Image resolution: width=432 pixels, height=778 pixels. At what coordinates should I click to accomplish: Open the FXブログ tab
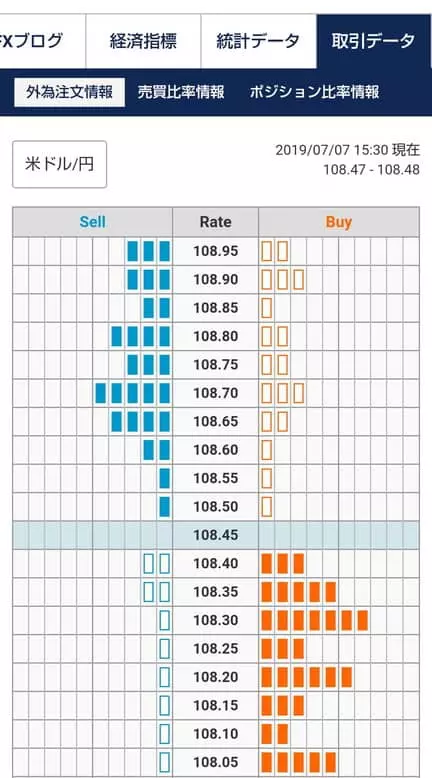click(x=42, y=41)
